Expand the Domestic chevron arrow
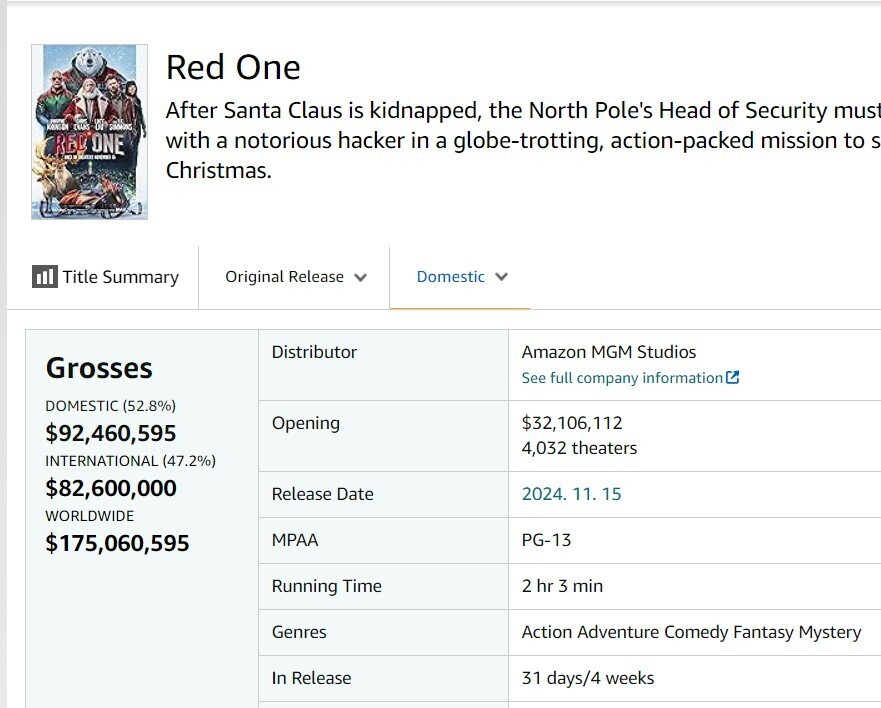 [502, 277]
